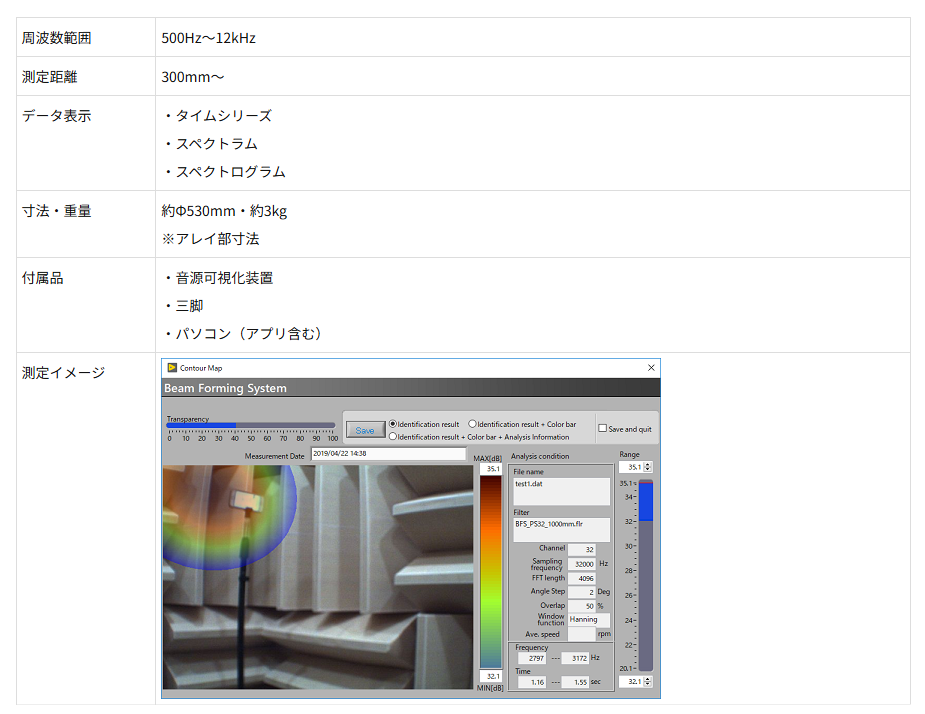Select 'Identification result + Color bar + Analysis Information'
Image resolution: width=925 pixels, height=714 pixels.
tap(393, 436)
